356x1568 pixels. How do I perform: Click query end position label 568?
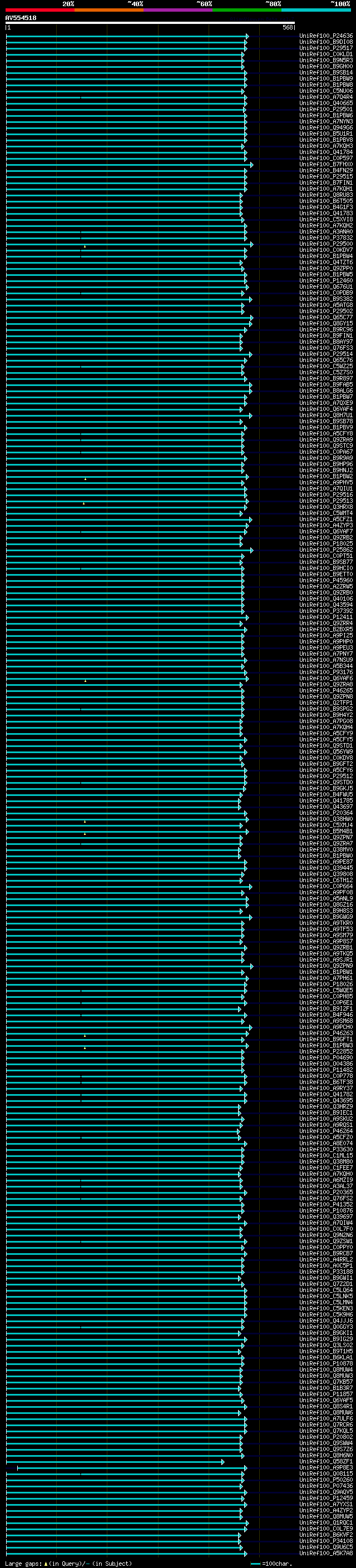288,27
